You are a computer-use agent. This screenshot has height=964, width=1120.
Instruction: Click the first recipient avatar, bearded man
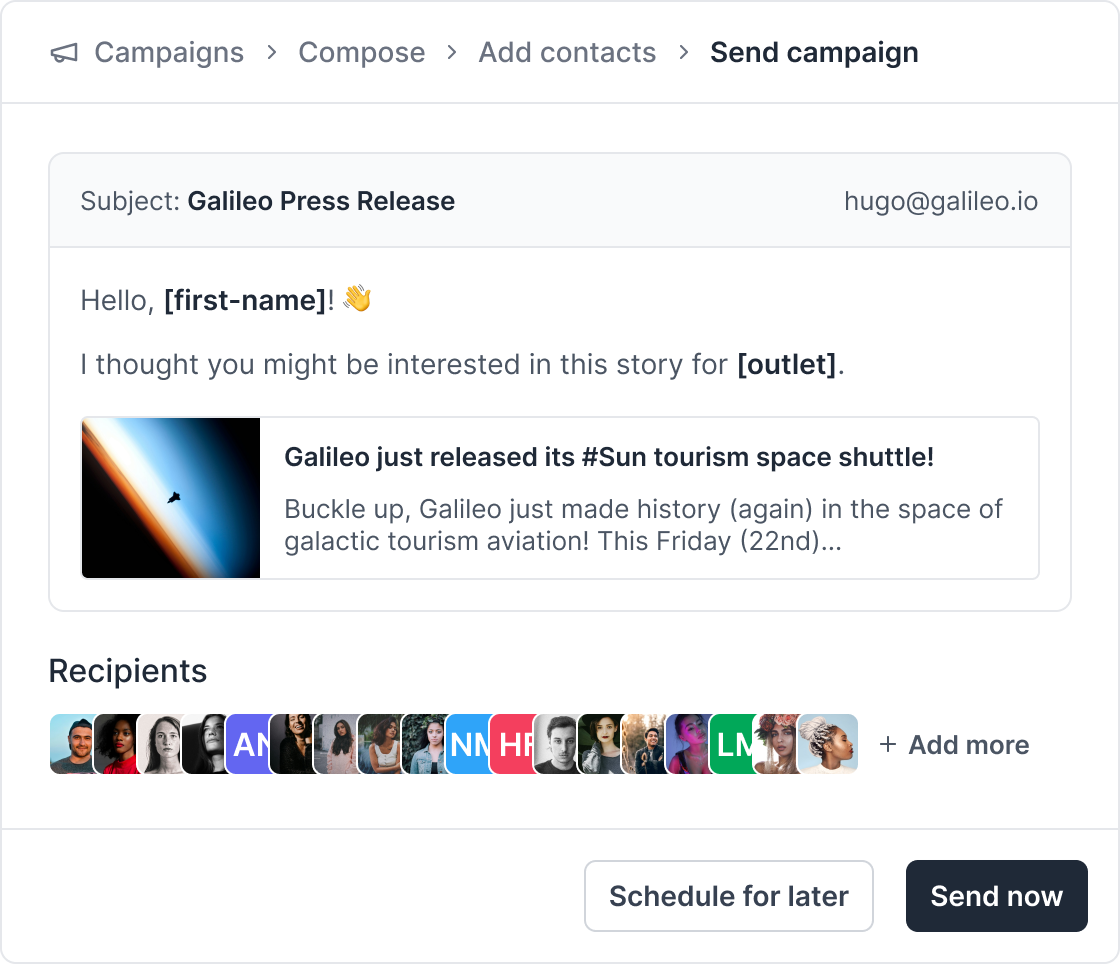coord(70,744)
